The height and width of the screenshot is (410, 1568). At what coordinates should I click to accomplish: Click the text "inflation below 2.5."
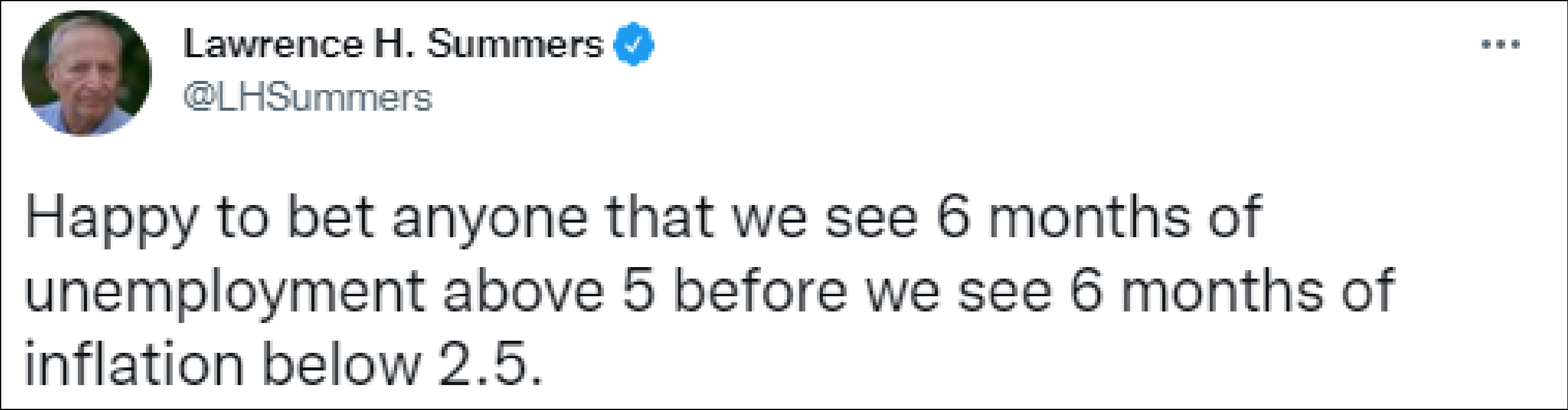point(282,364)
